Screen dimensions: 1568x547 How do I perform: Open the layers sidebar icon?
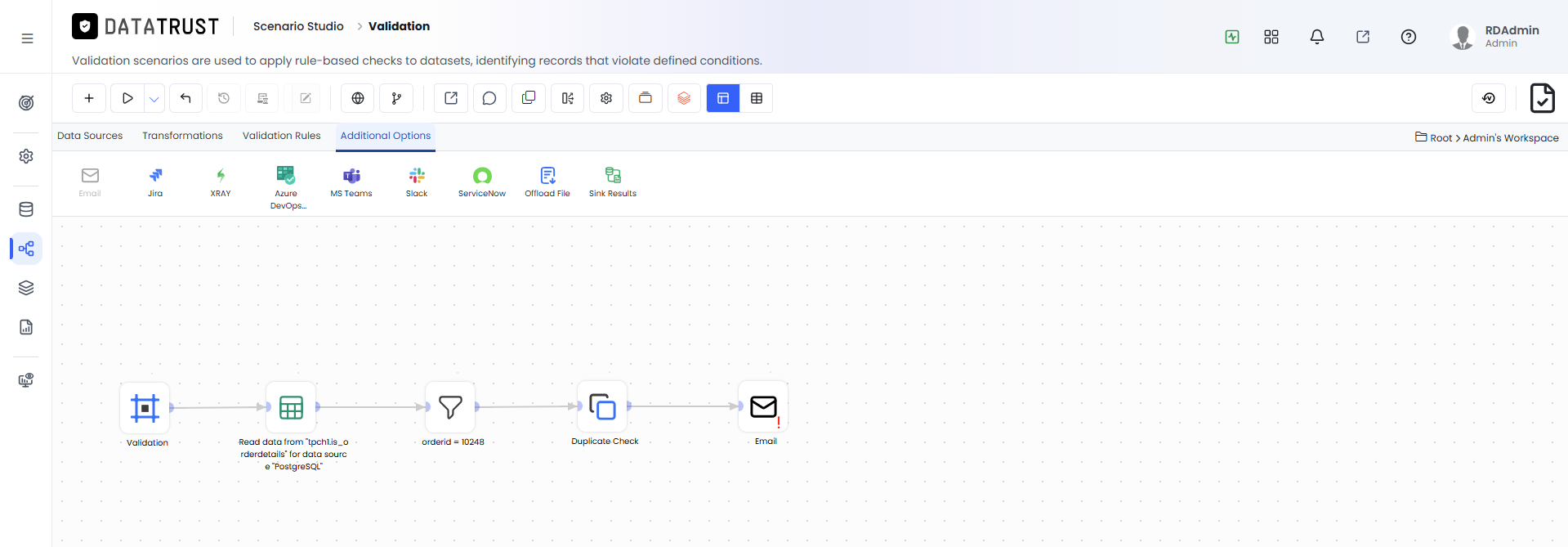pos(26,288)
